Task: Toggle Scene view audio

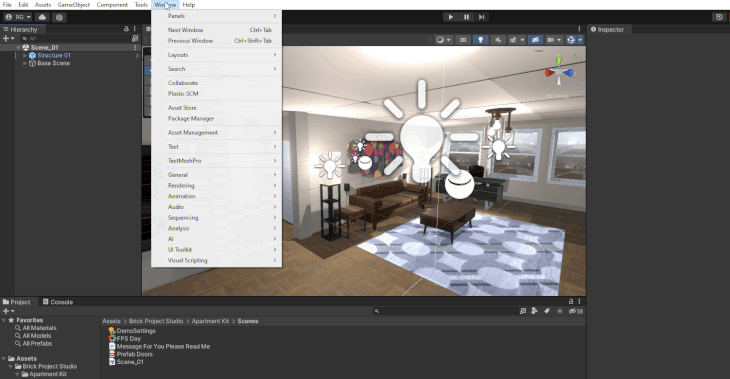Action: tap(498, 40)
